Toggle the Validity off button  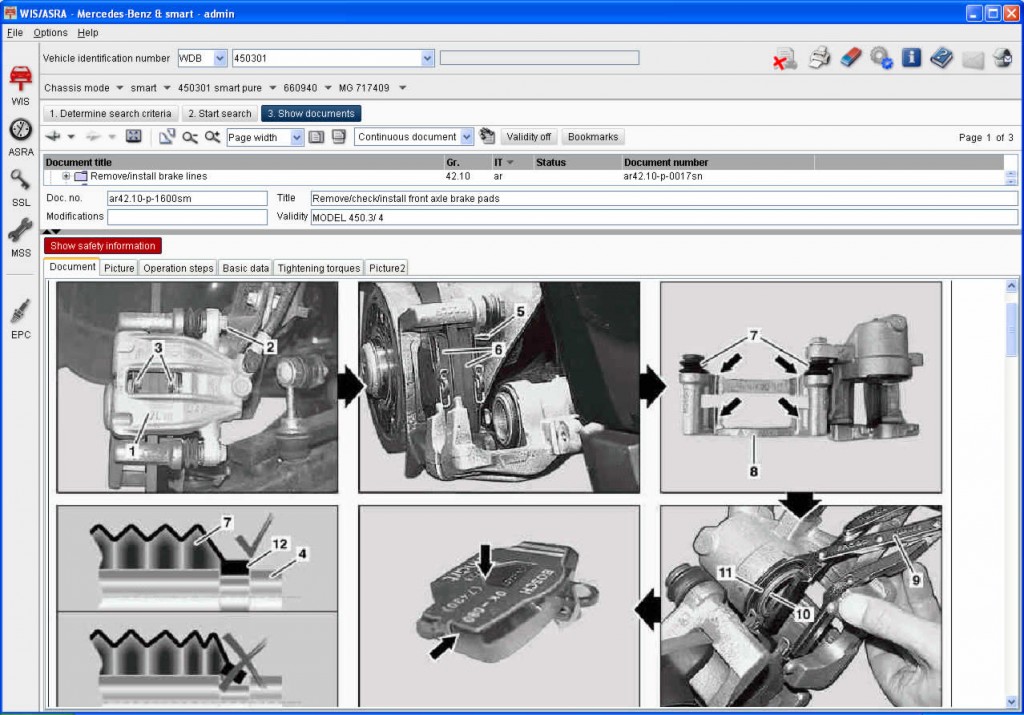(528, 137)
